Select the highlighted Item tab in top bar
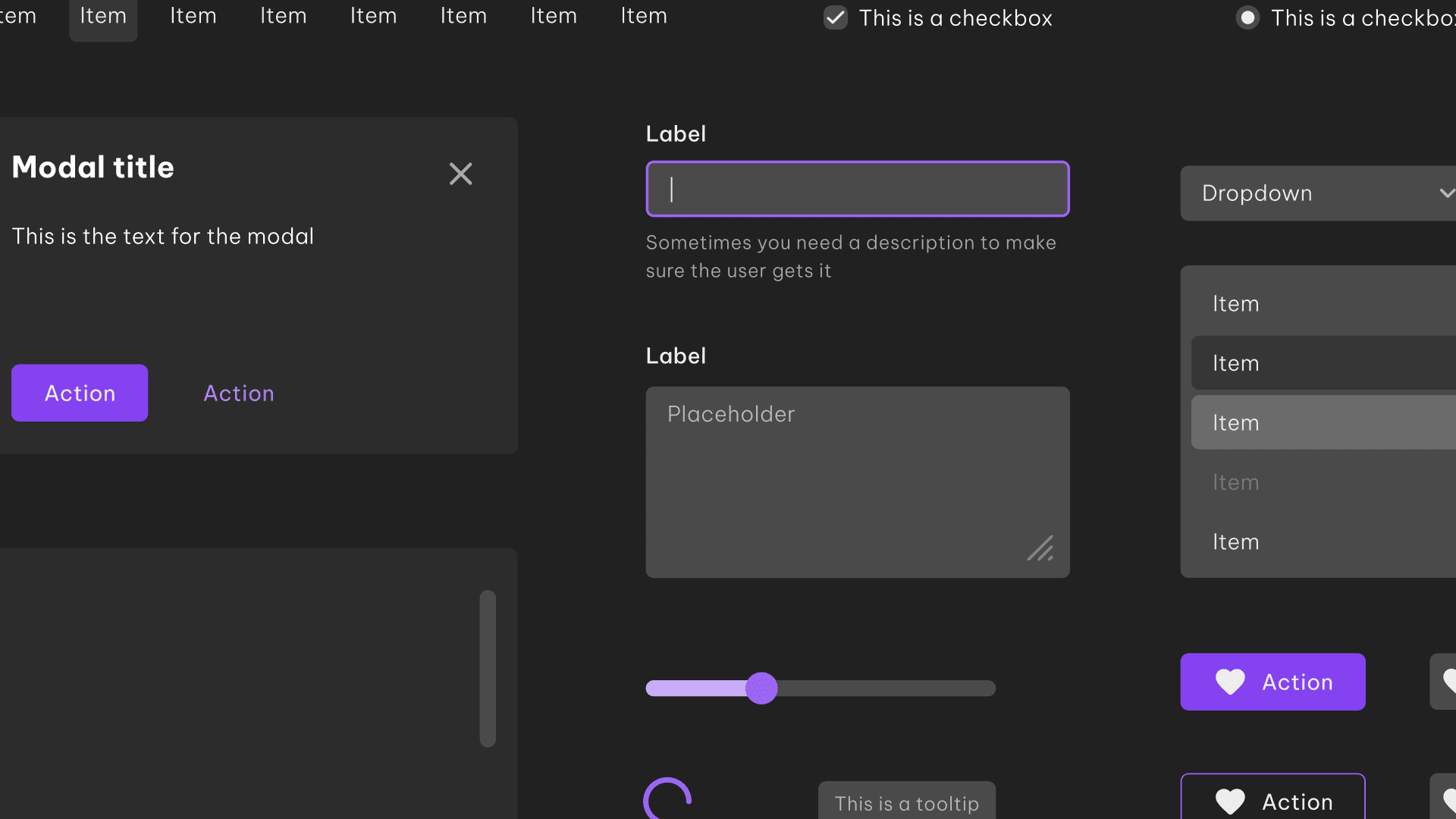Image resolution: width=1456 pixels, height=819 pixels. point(103,16)
